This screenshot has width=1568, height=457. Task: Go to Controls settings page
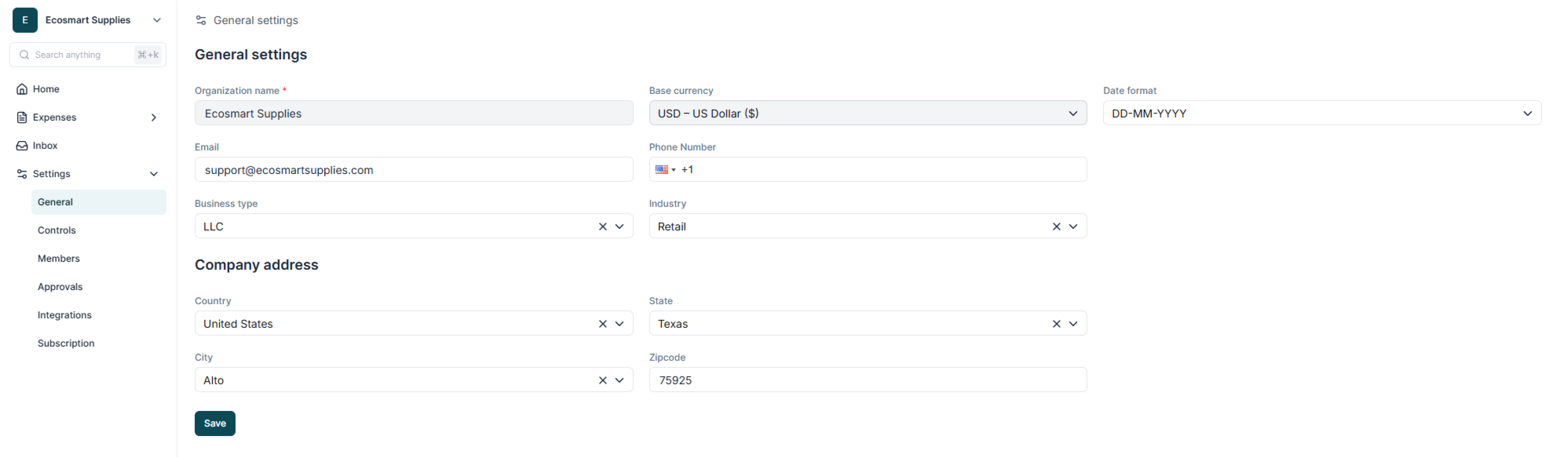pyautogui.click(x=57, y=231)
